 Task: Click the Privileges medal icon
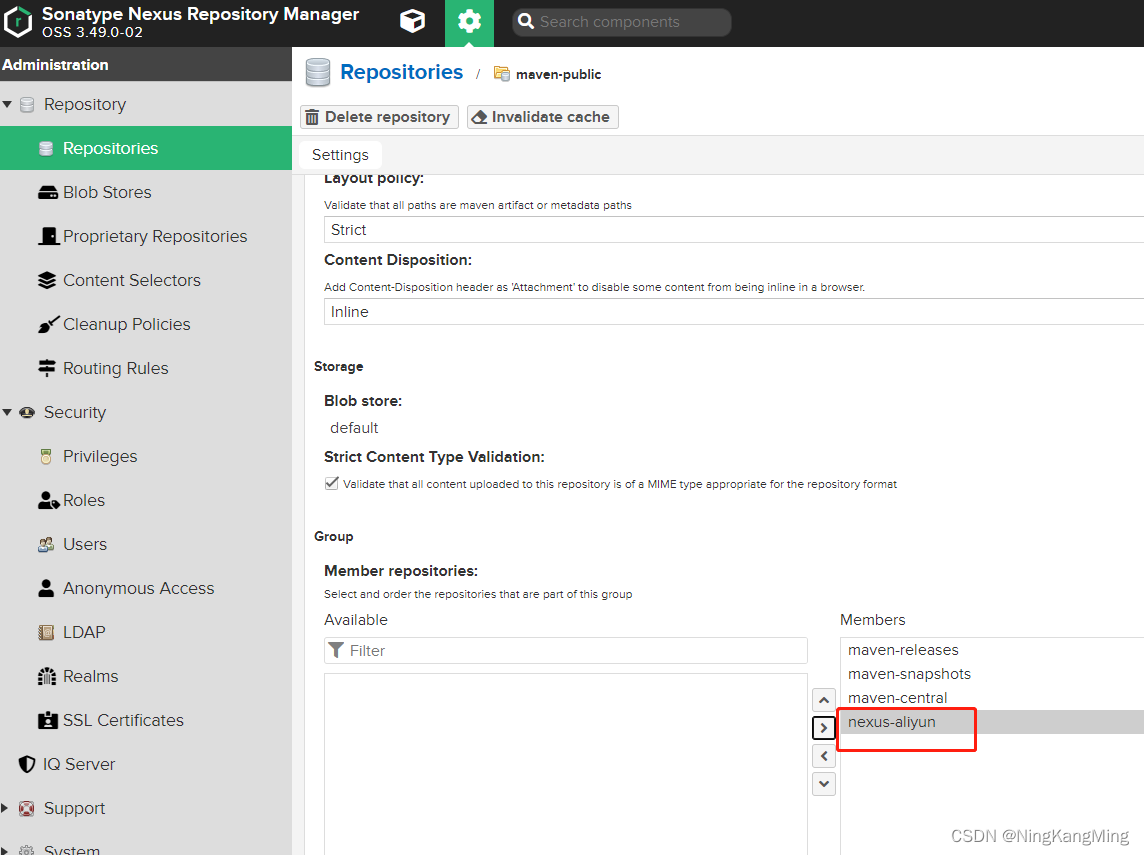(46, 457)
